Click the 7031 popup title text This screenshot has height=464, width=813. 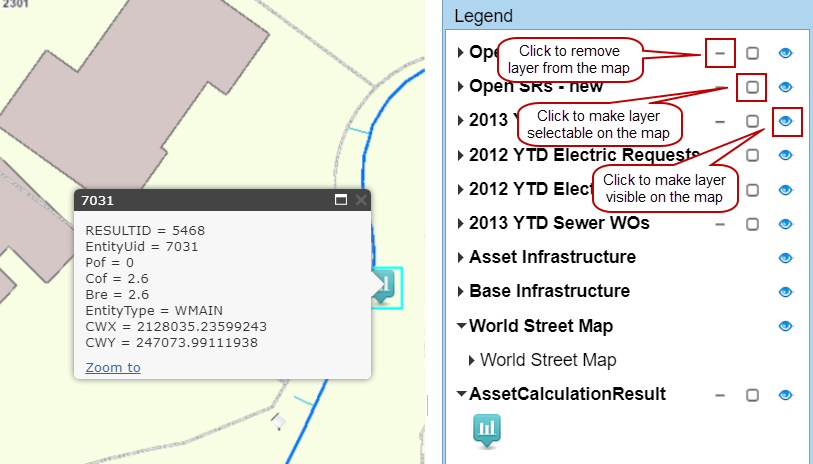coord(97,201)
